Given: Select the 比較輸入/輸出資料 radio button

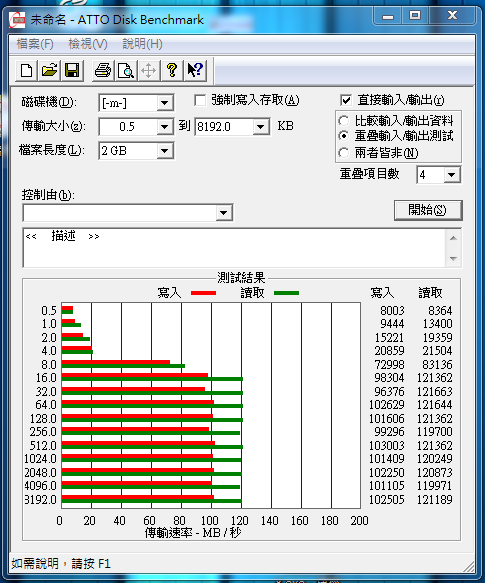Looking at the screenshot, I should click(x=344, y=120).
